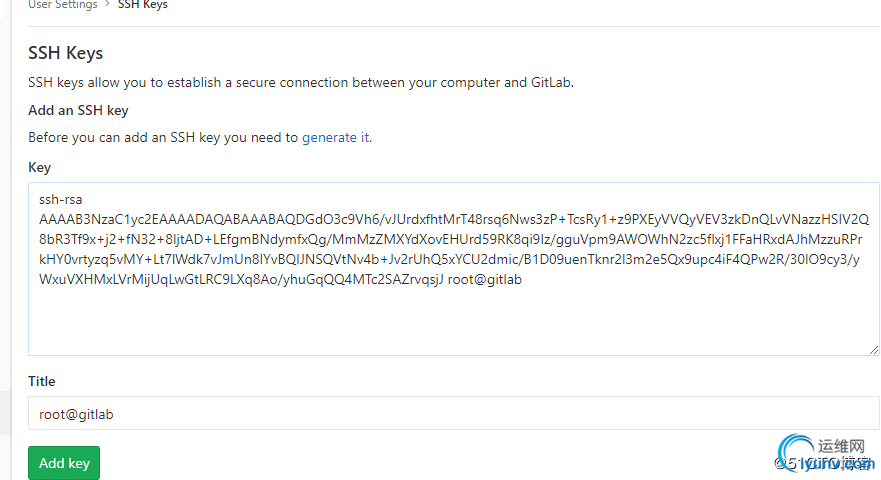Screen dimensions: 881x480
Task: Click the "Add an SSH key" subheading
Action: 78,110
